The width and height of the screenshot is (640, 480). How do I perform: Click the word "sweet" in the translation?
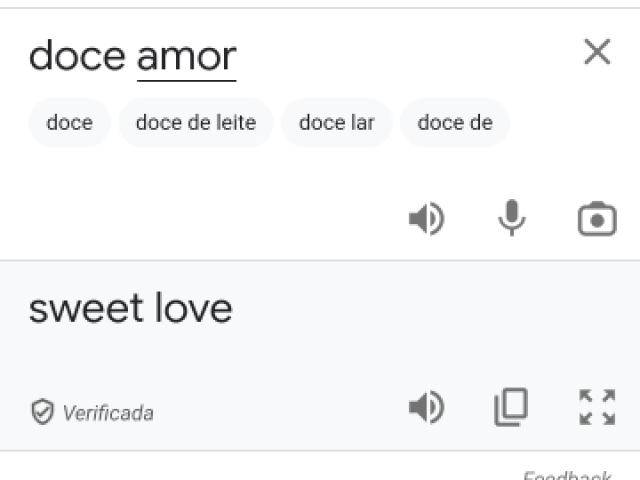[x=86, y=309]
